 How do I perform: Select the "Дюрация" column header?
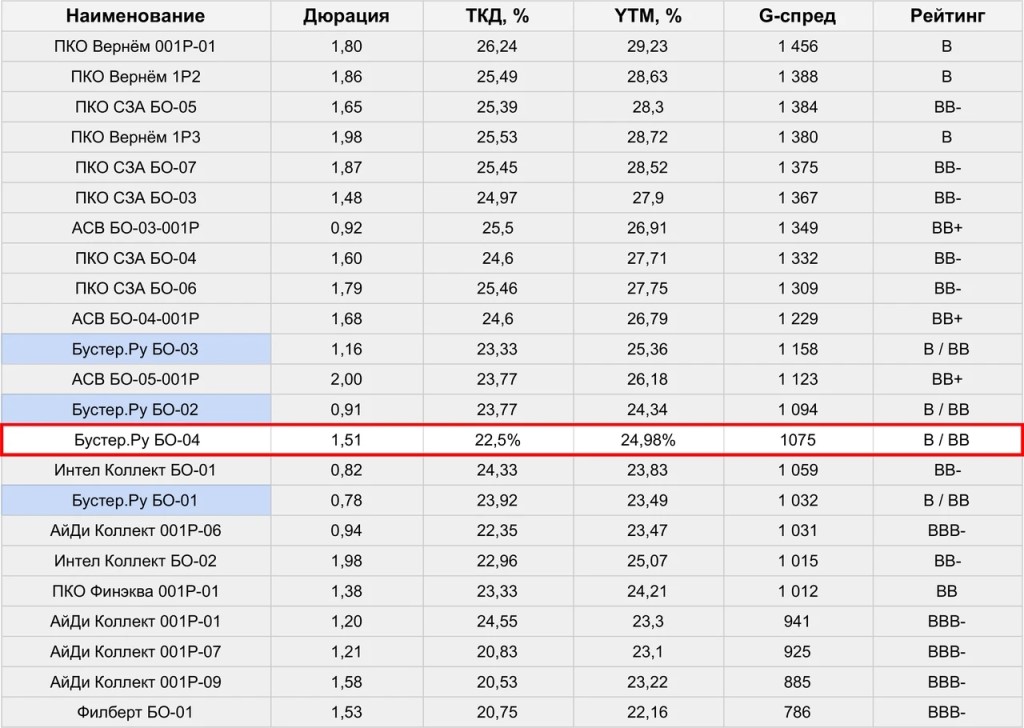click(346, 16)
